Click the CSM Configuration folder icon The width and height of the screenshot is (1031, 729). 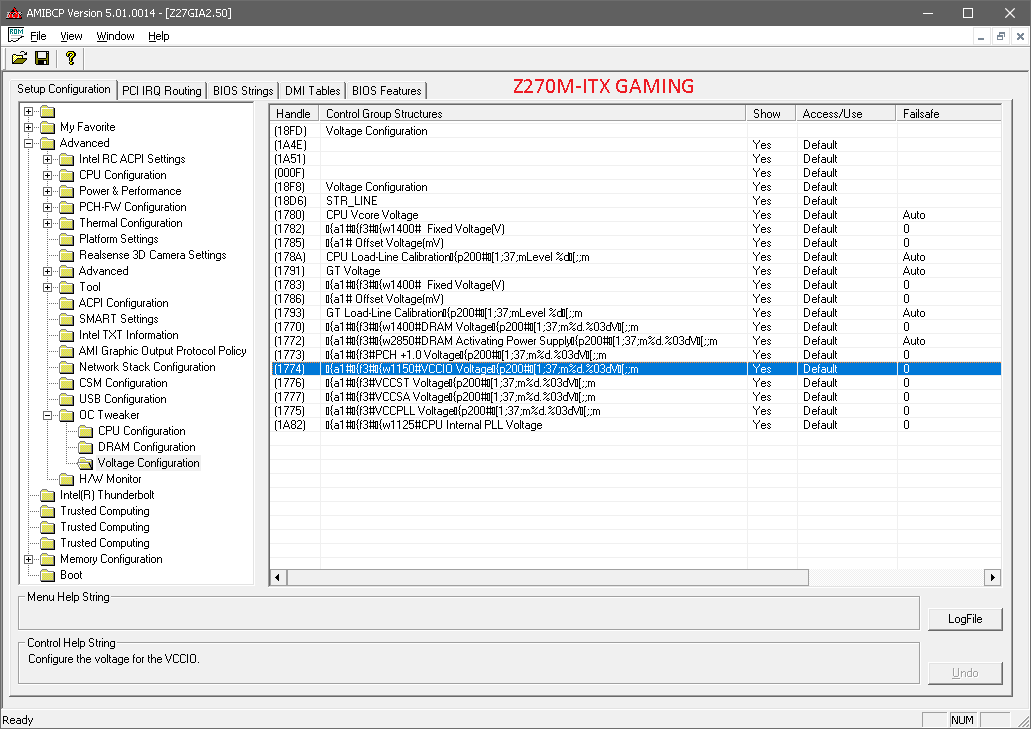[66, 383]
